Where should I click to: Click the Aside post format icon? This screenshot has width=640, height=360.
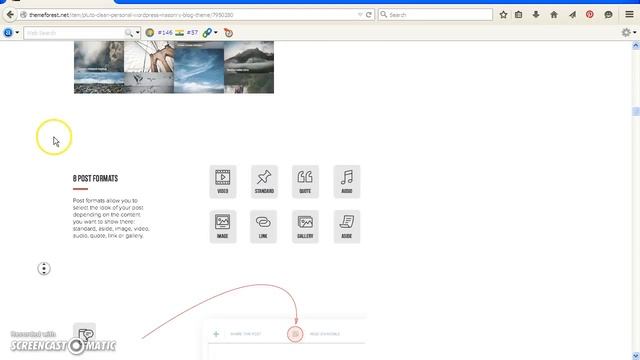(x=347, y=227)
